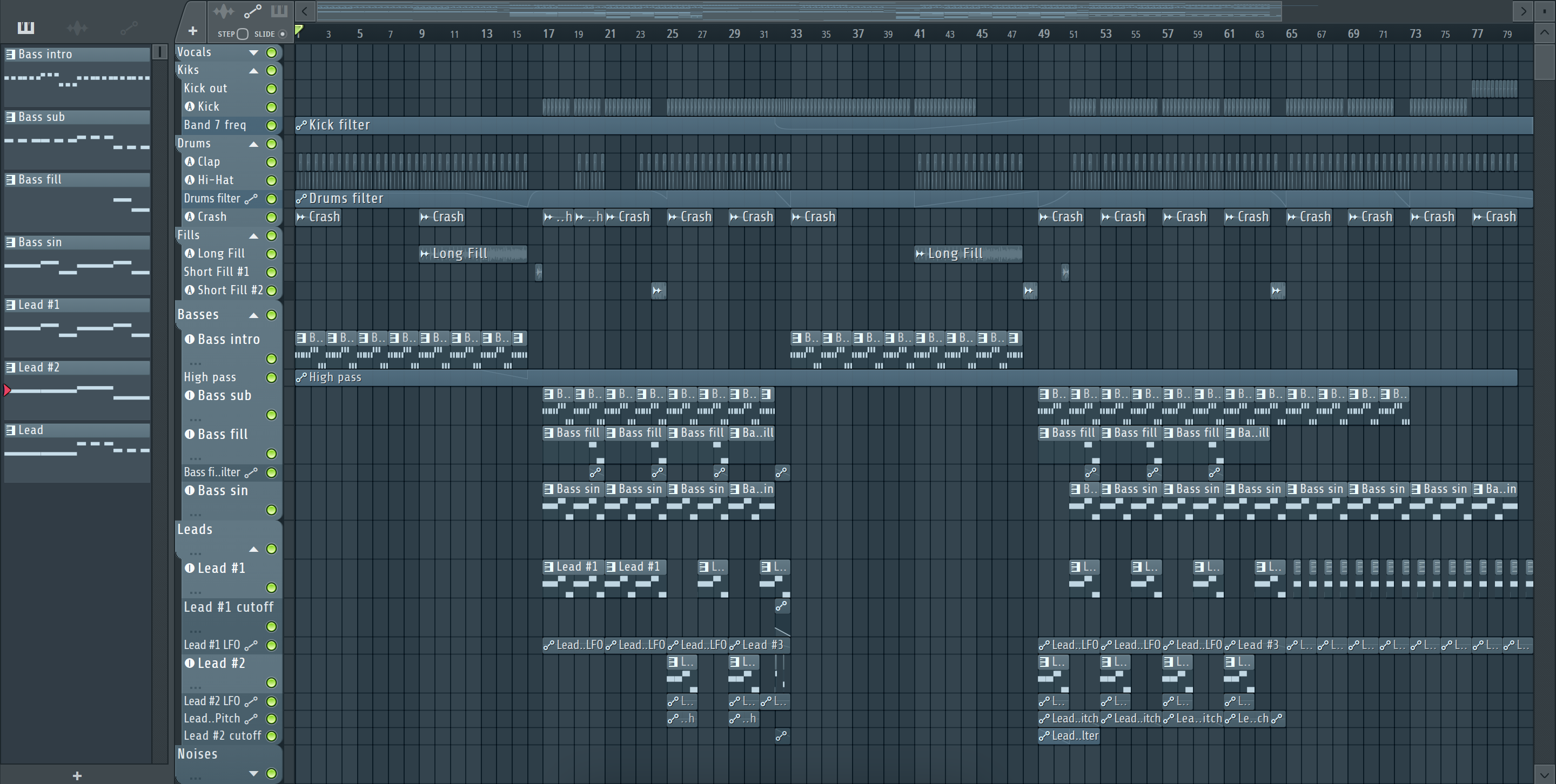Choose the automation curve picker icon
This screenshot has width=1556, height=784.
pyautogui.click(x=252, y=11)
